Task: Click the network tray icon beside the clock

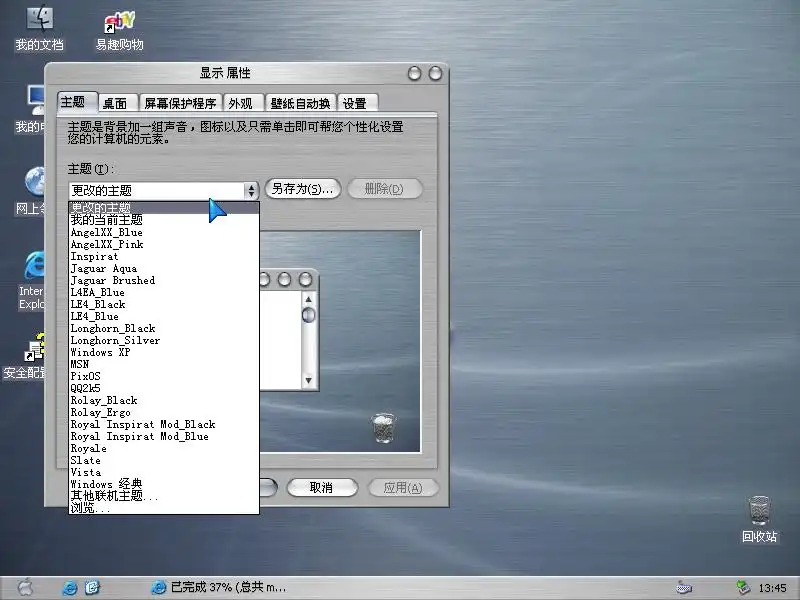Action: (x=743, y=588)
